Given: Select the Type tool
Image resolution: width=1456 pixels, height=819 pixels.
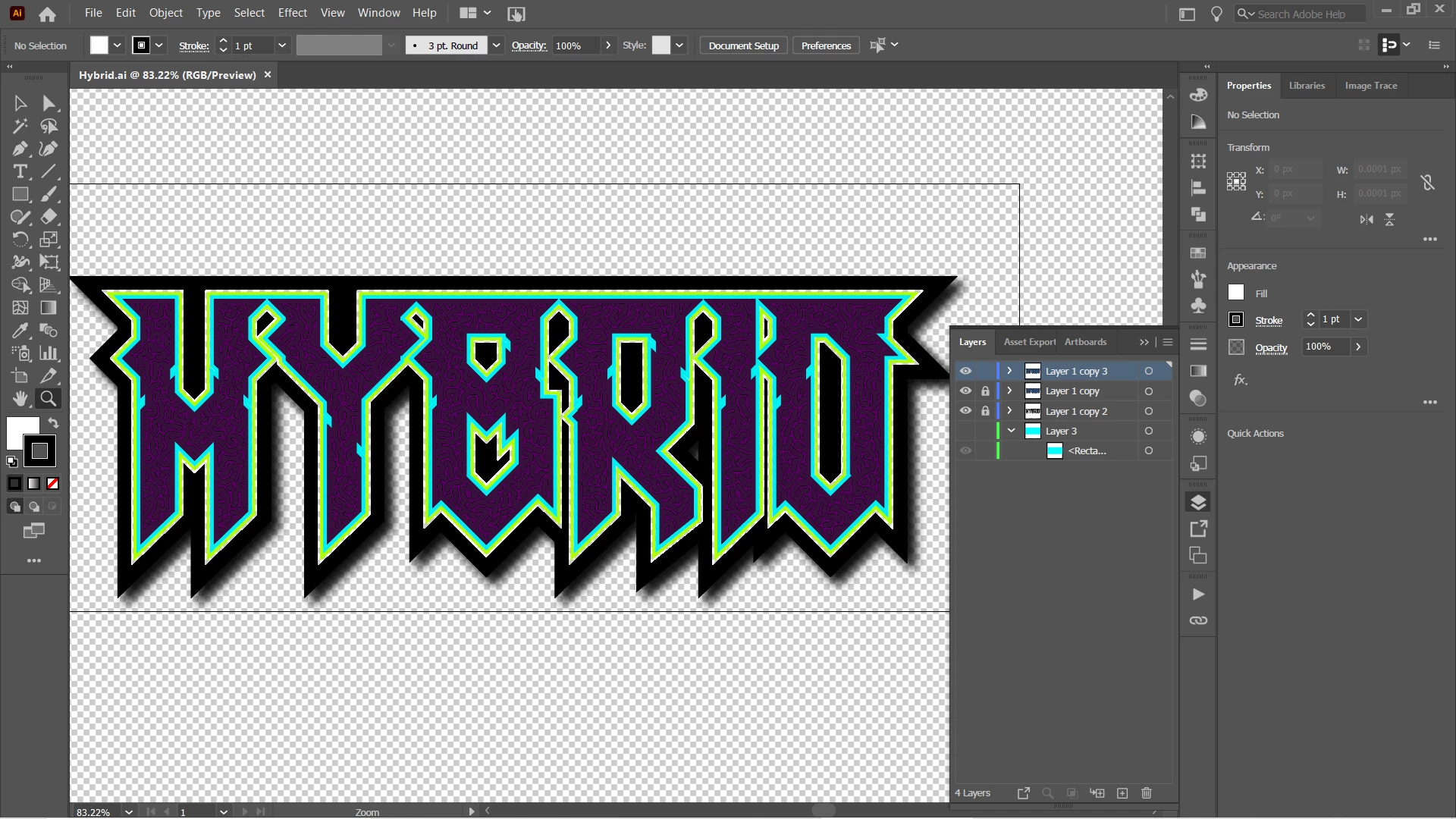Looking at the screenshot, I should click(x=20, y=171).
